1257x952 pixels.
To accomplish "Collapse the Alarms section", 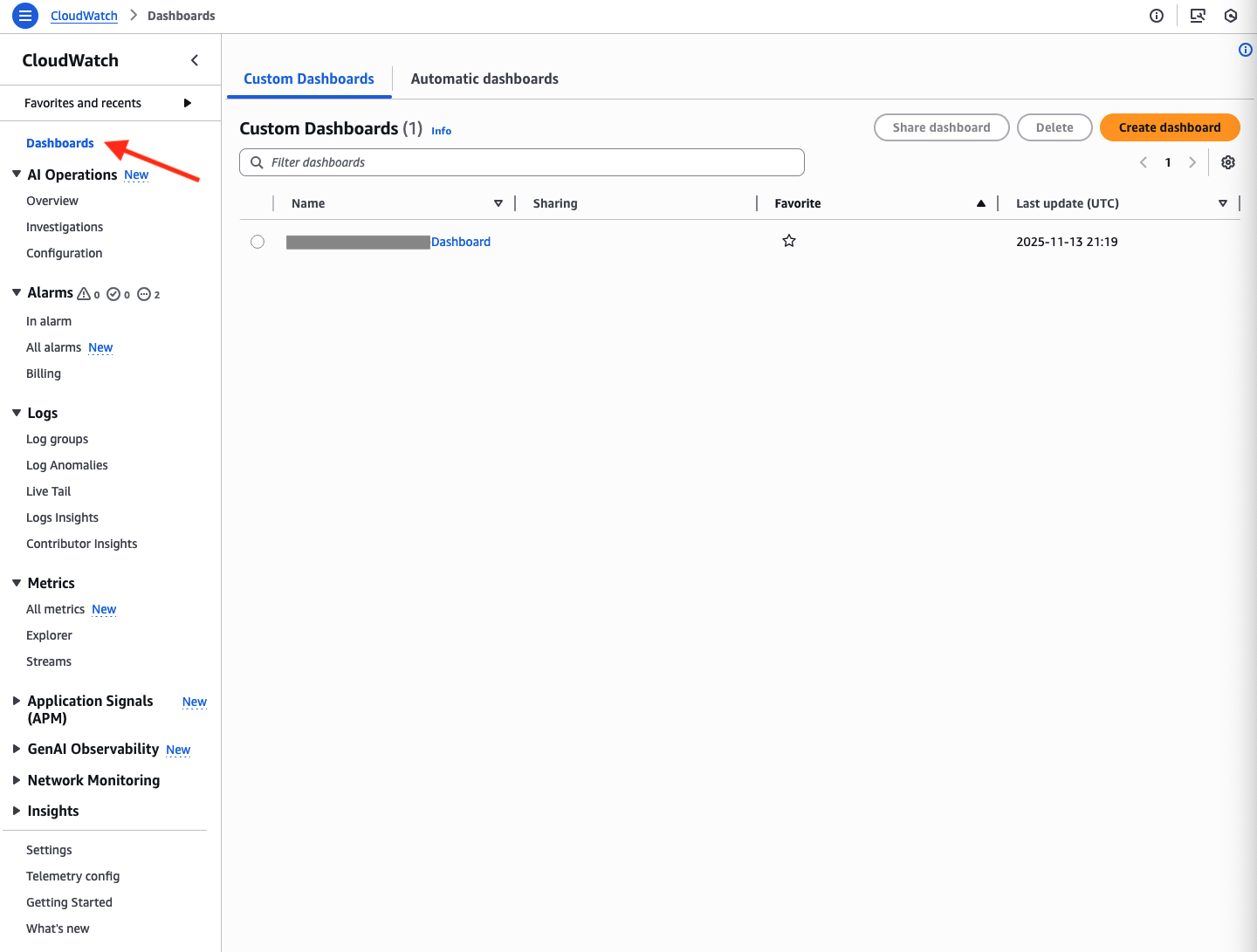I will click(15, 292).
